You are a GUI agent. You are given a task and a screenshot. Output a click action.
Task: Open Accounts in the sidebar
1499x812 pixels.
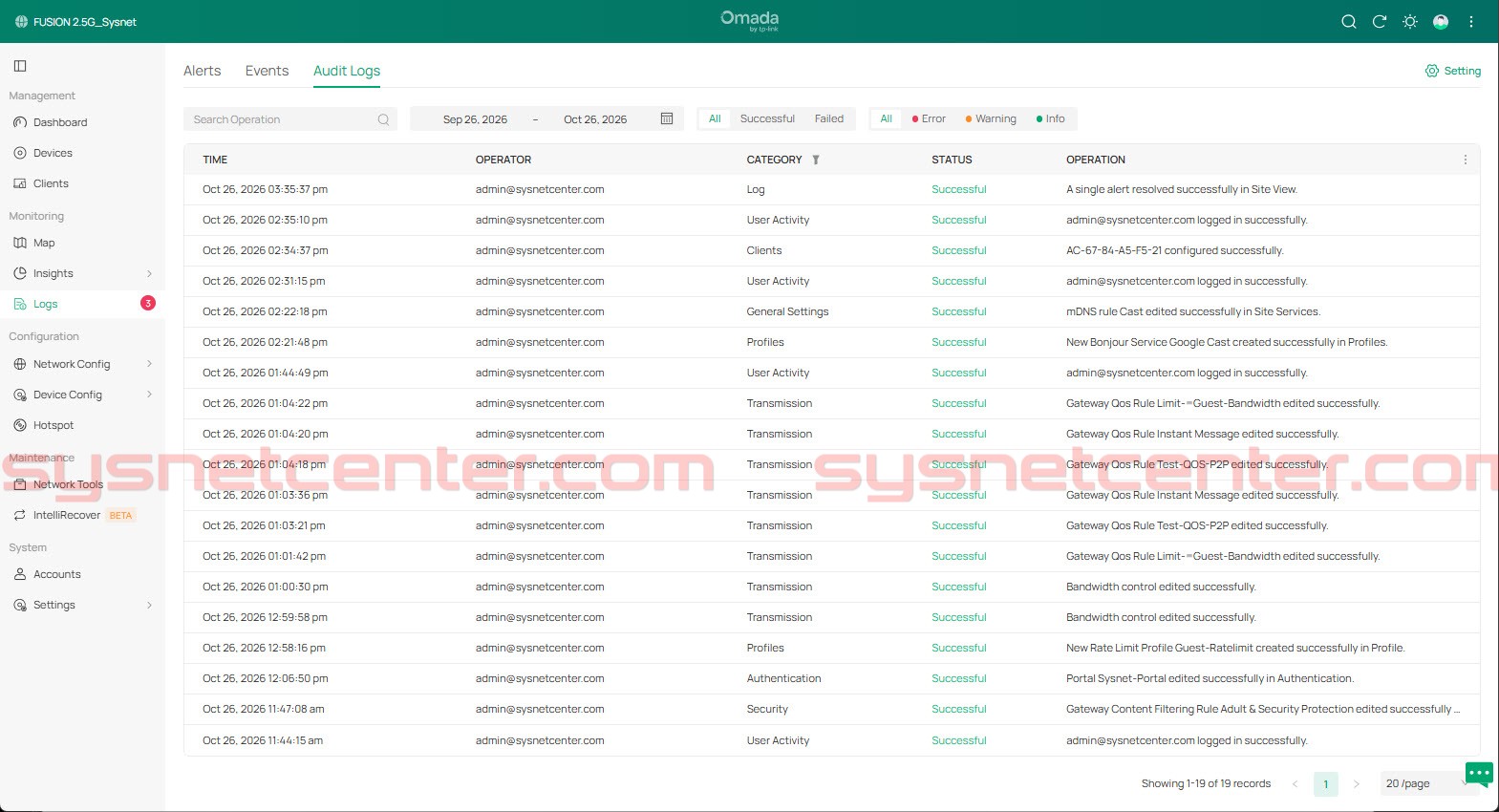57,574
